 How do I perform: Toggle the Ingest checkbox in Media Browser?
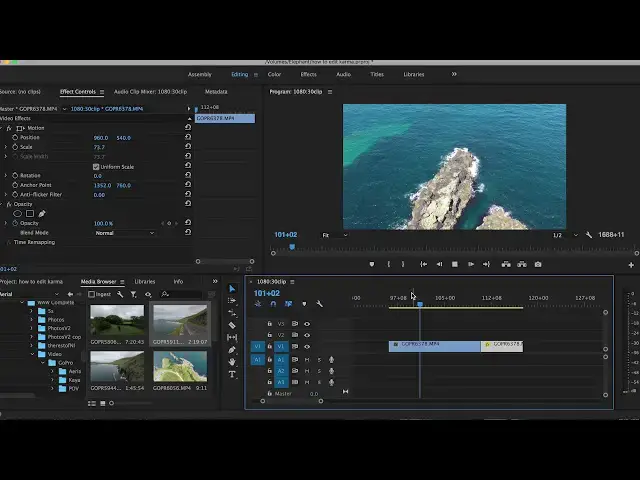(92, 294)
